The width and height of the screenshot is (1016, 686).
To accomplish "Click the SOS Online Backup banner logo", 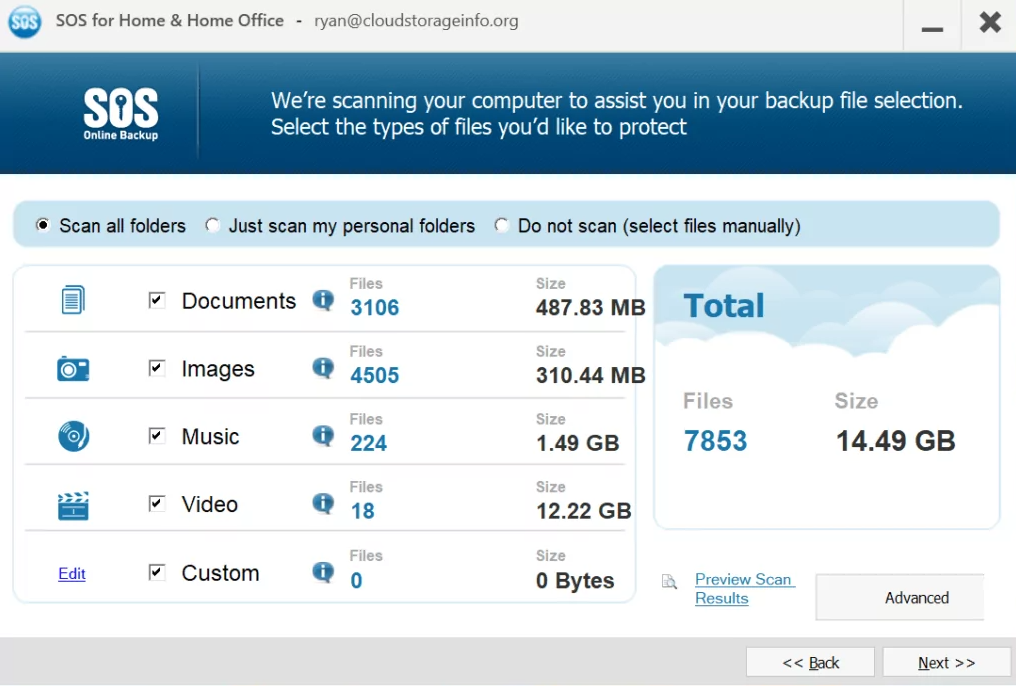I will pyautogui.click(x=121, y=114).
